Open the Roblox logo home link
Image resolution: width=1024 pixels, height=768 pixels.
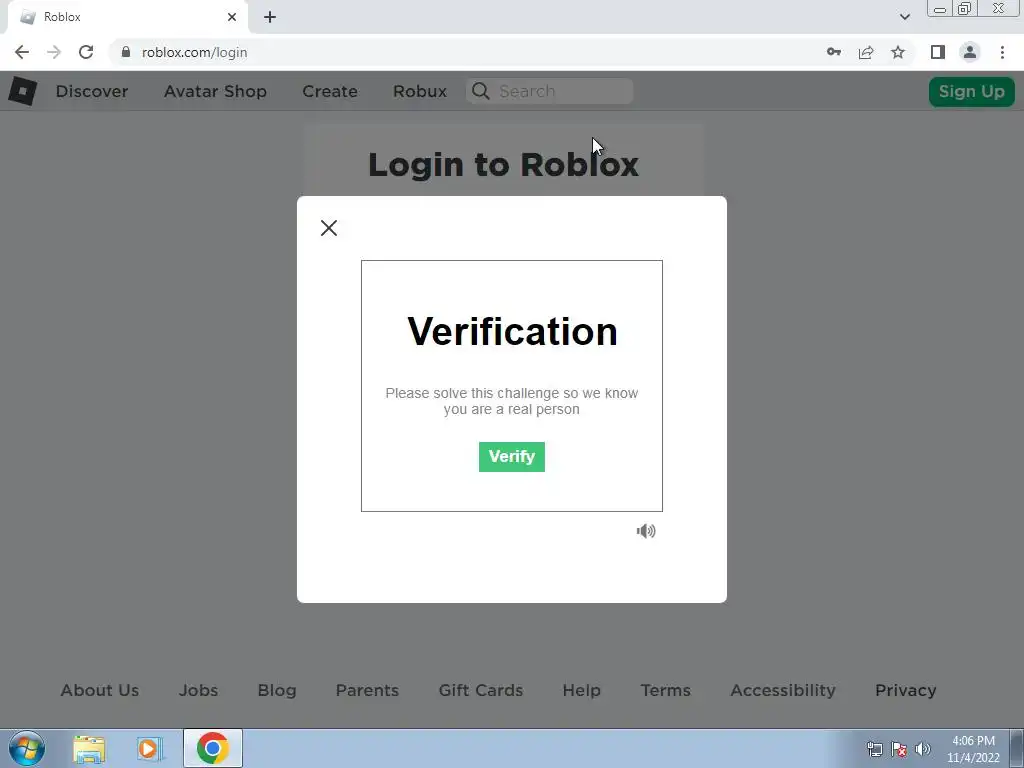(x=22, y=91)
